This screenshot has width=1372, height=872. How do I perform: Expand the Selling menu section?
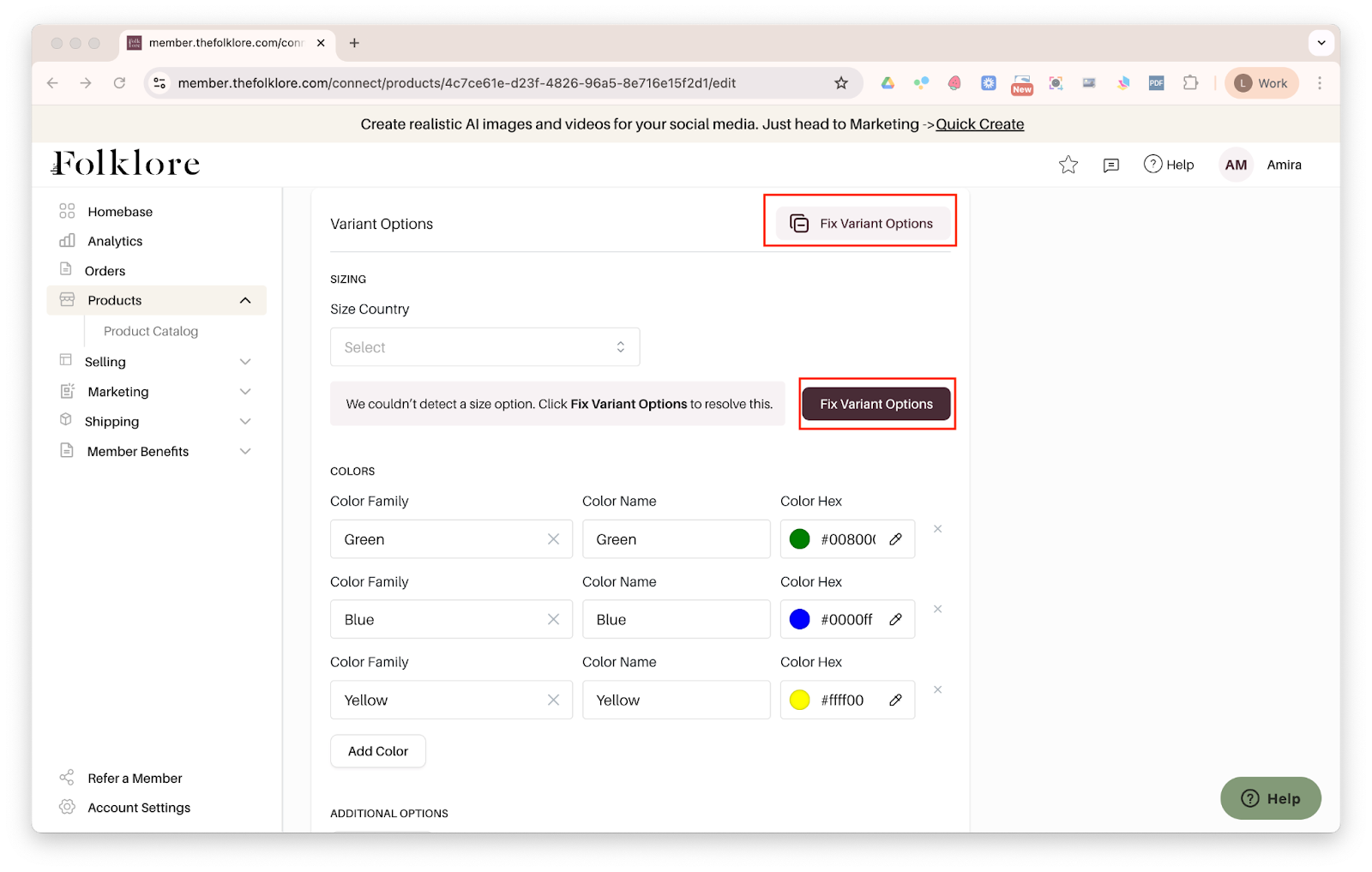[244, 362]
